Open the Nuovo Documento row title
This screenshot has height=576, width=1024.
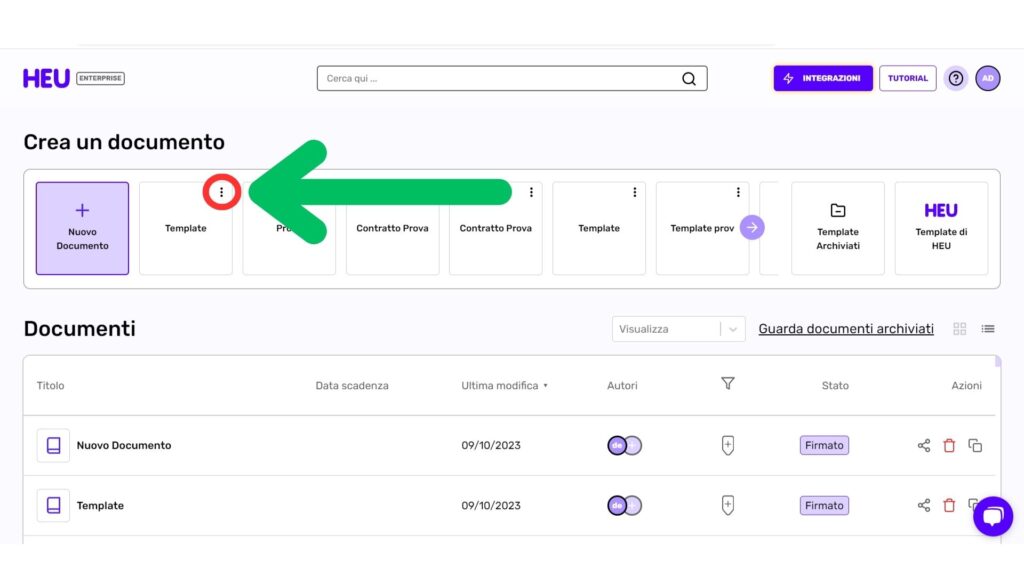[124, 445]
